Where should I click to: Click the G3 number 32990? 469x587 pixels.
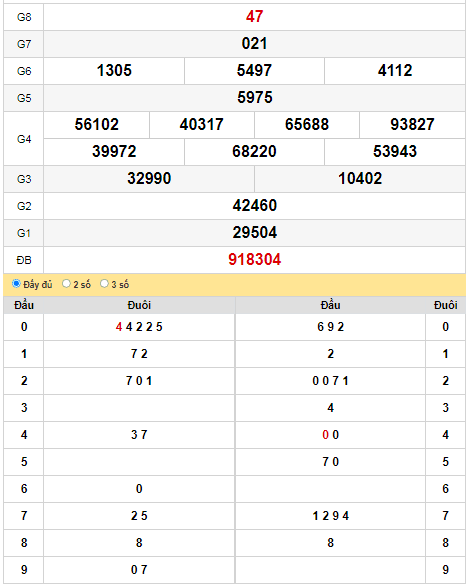149,179
